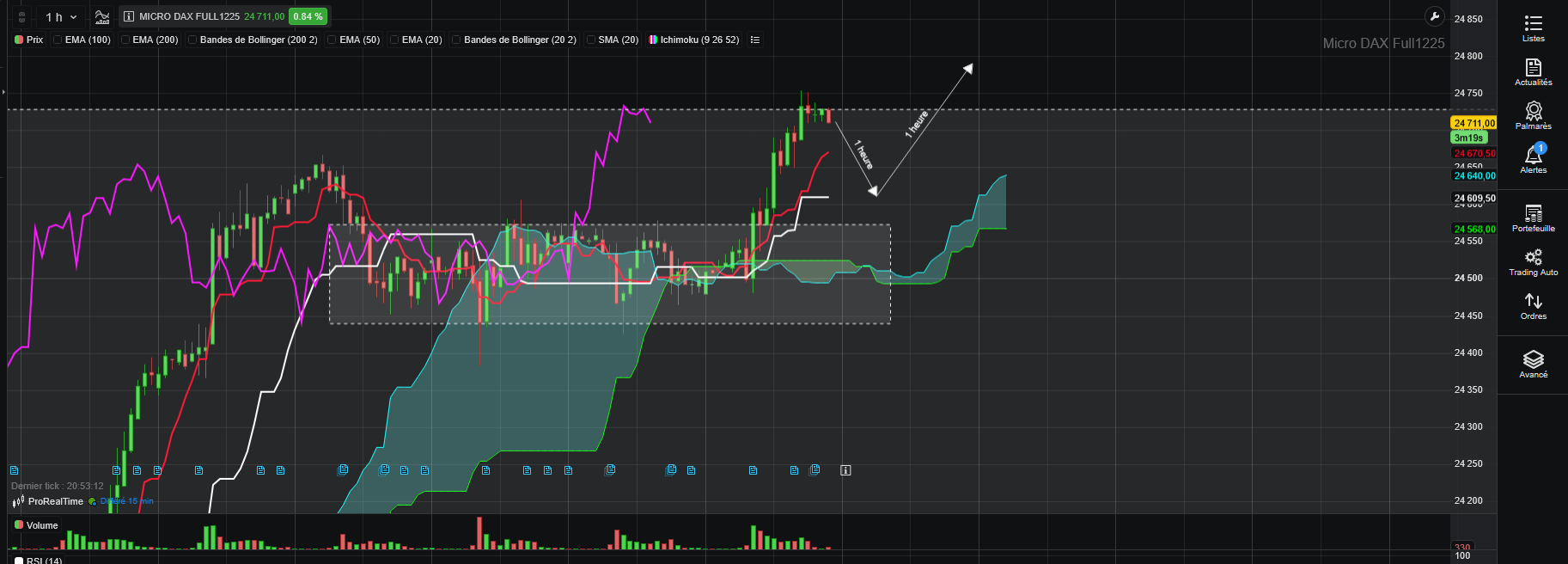The width and height of the screenshot is (1568, 564).
Task: Toggle Bandes de Bollinger (200 2) checkbox
Action: 192,40
